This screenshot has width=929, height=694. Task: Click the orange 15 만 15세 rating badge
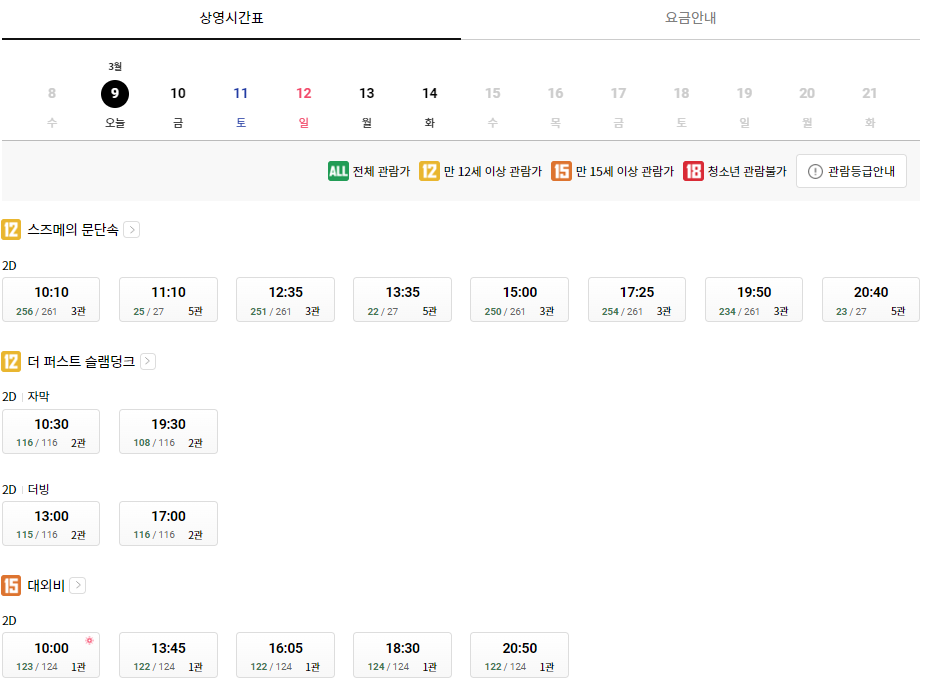(562, 170)
